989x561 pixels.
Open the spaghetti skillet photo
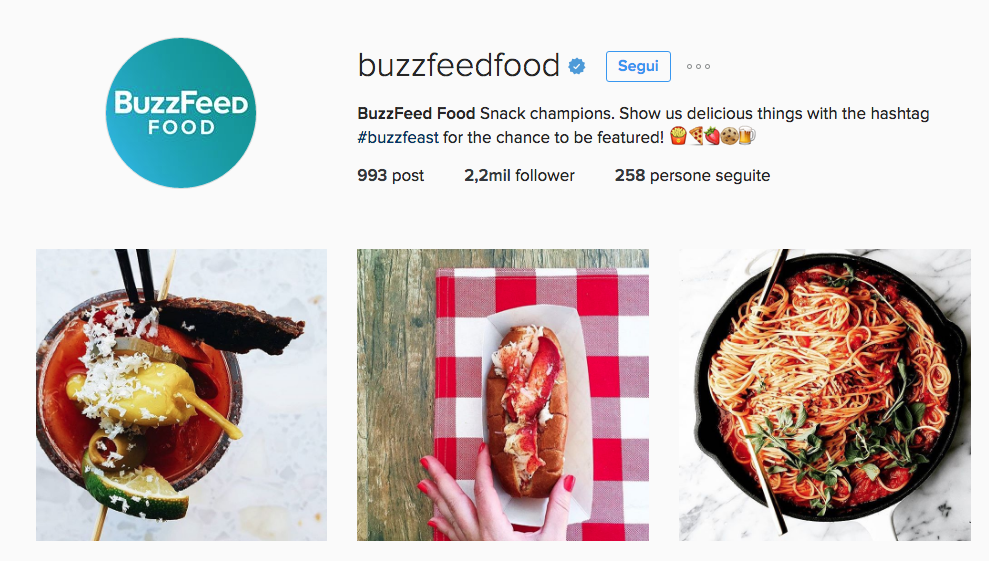pos(825,395)
